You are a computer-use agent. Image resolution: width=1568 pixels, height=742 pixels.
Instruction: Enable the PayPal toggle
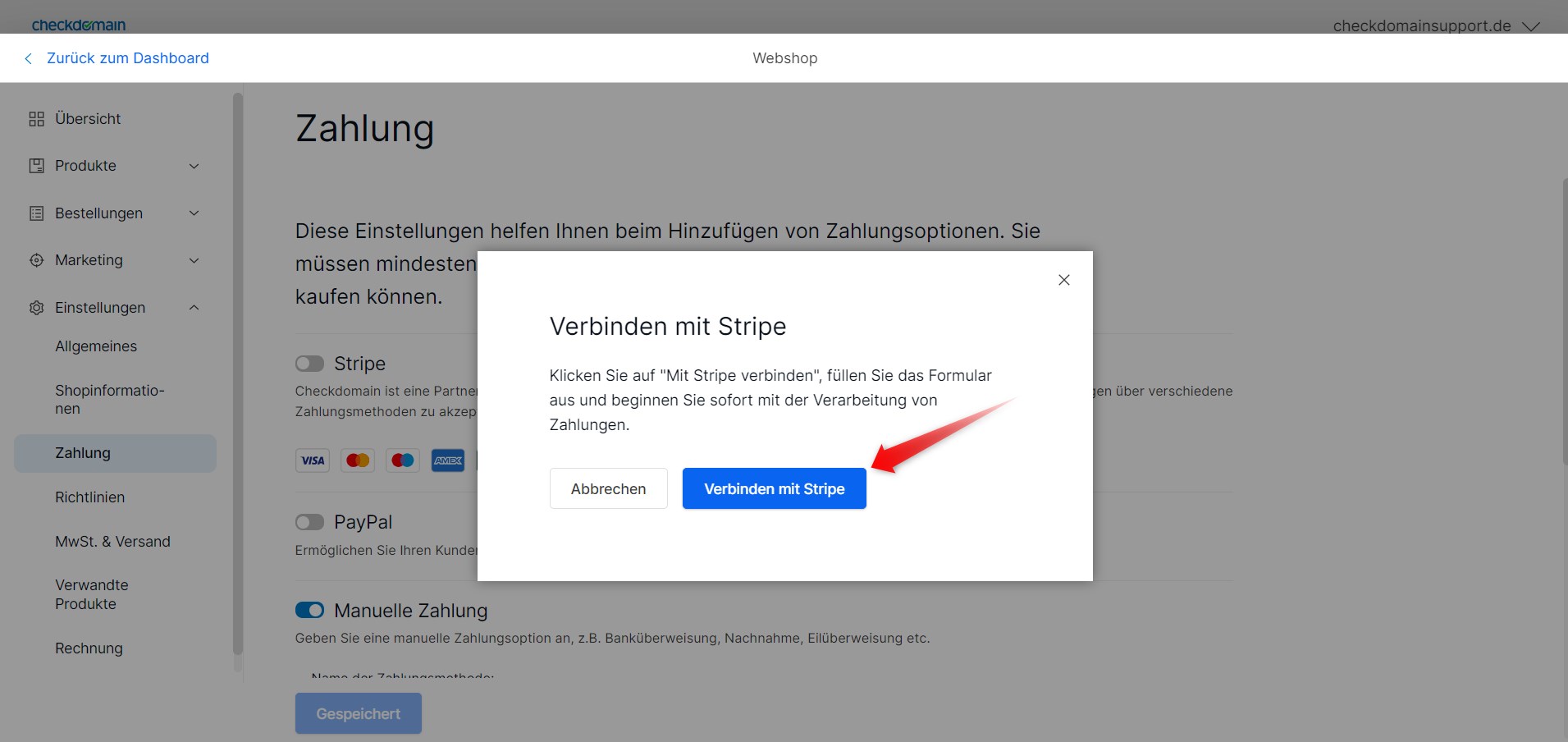[x=310, y=522]
